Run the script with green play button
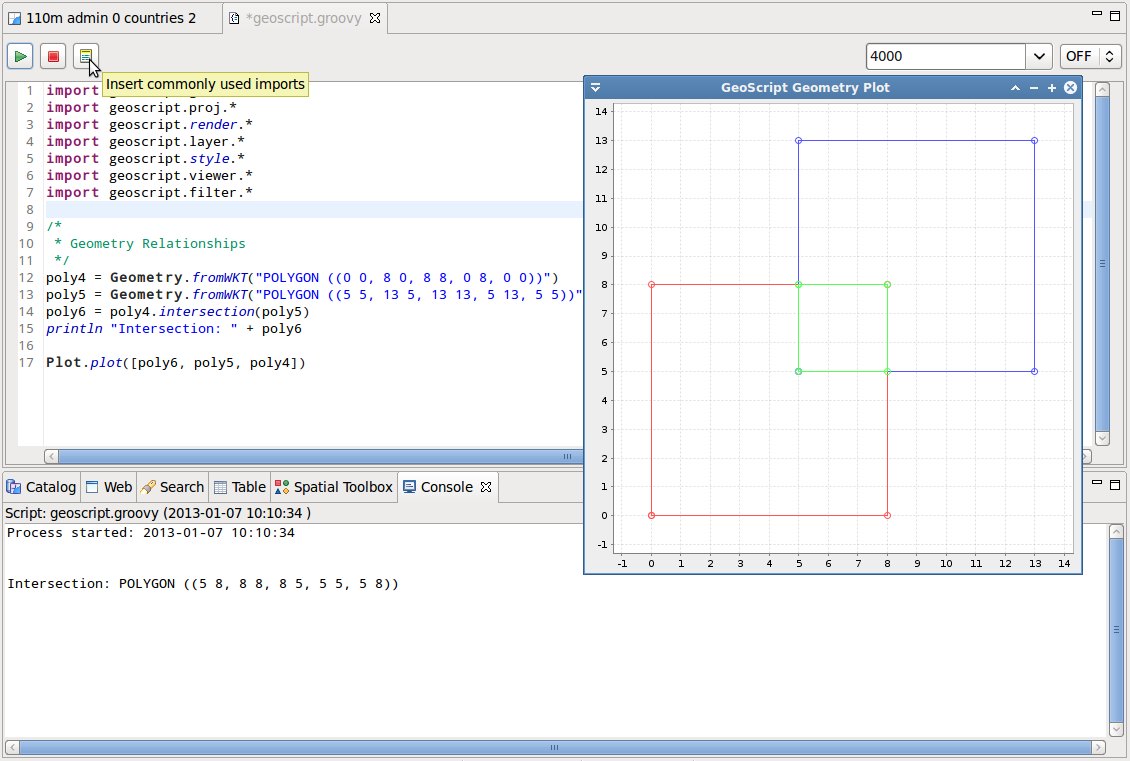 click(x=20, y=56)
